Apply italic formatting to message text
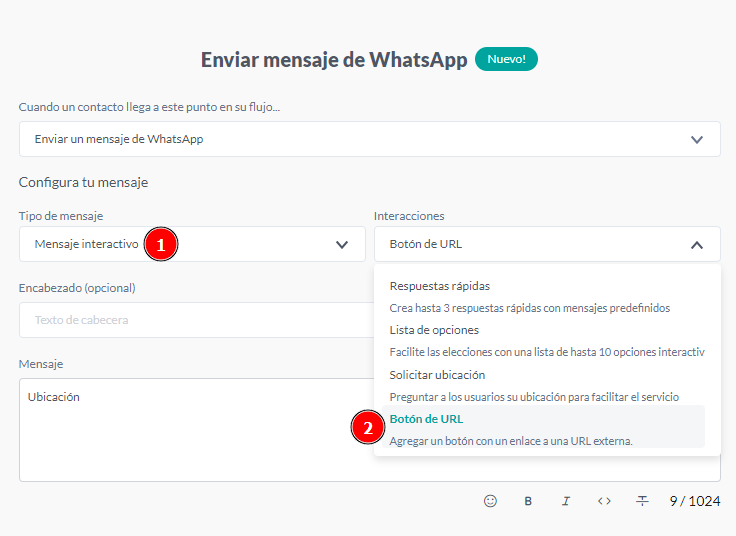 (566, 501)
